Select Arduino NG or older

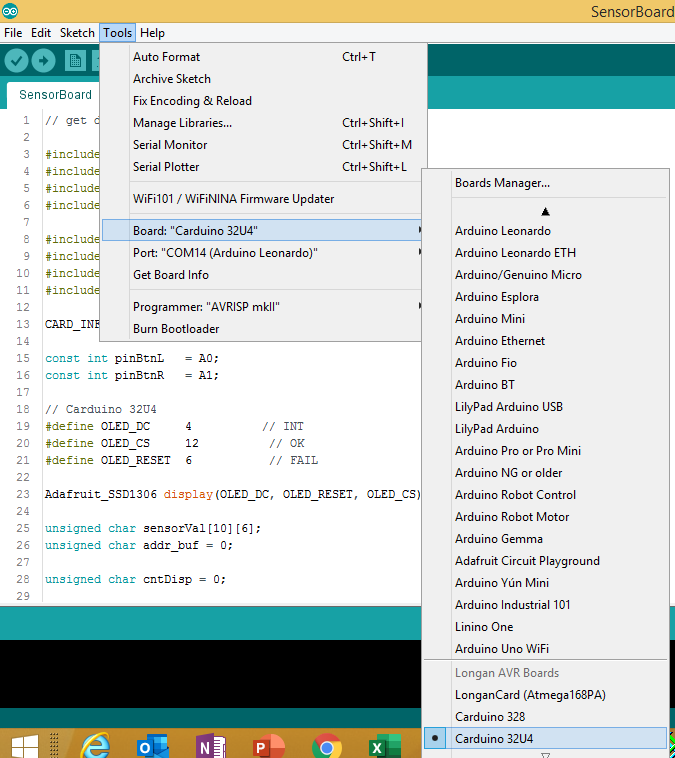coord(545,473)
